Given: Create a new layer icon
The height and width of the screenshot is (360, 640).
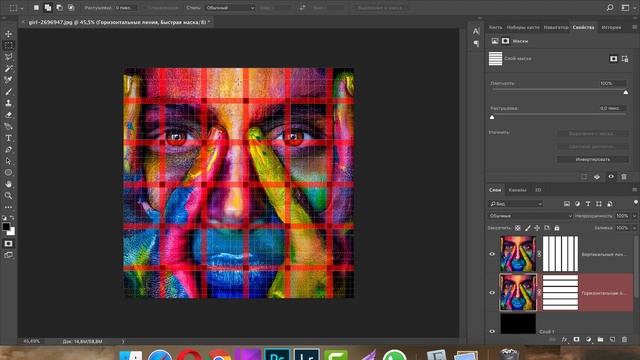Looking at the screenshot, I should point(612,340).
